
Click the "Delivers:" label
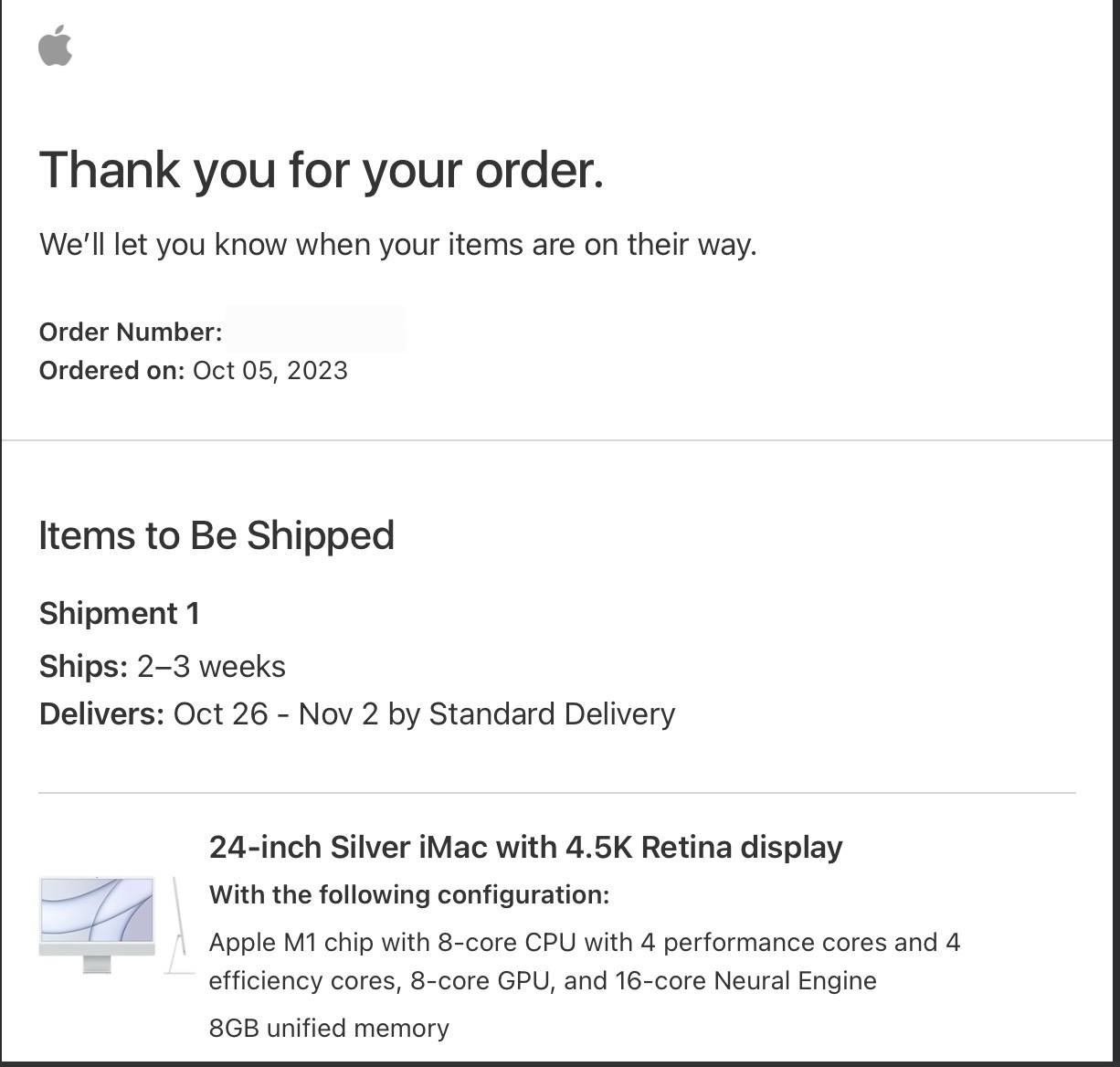(x=101, y=713)
